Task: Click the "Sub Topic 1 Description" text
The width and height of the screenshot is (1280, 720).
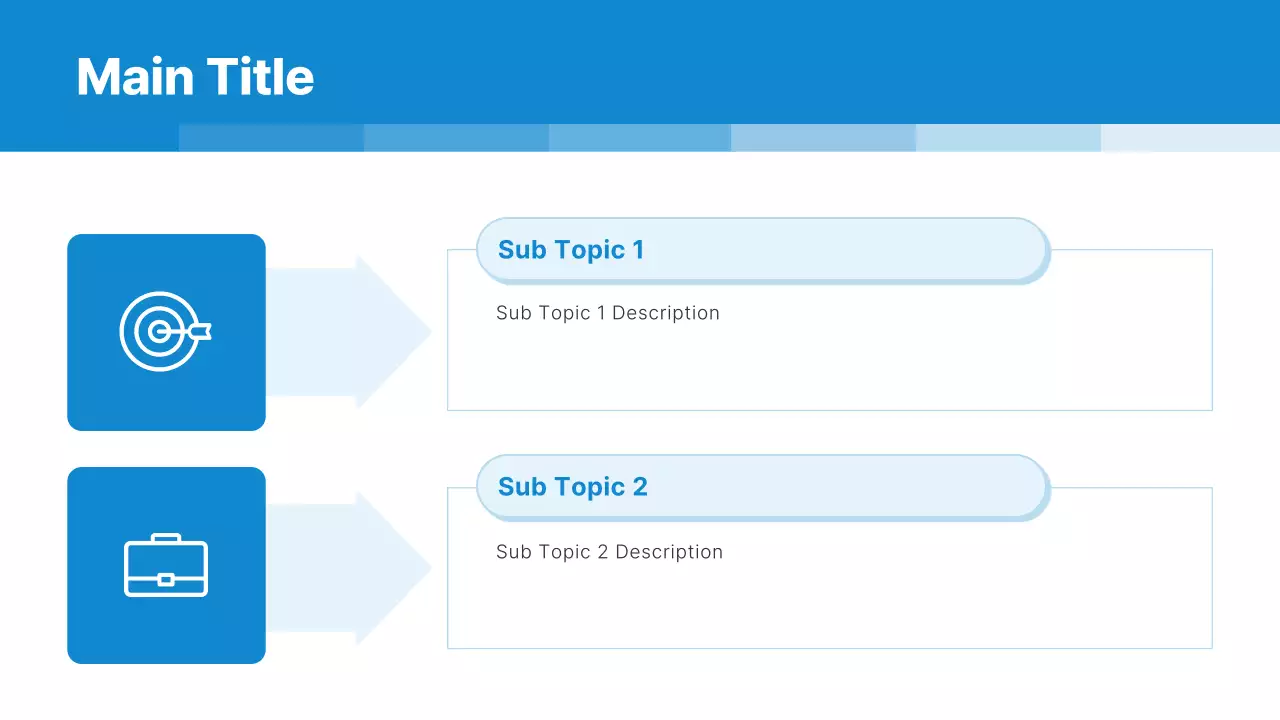Action: (607, 313)
